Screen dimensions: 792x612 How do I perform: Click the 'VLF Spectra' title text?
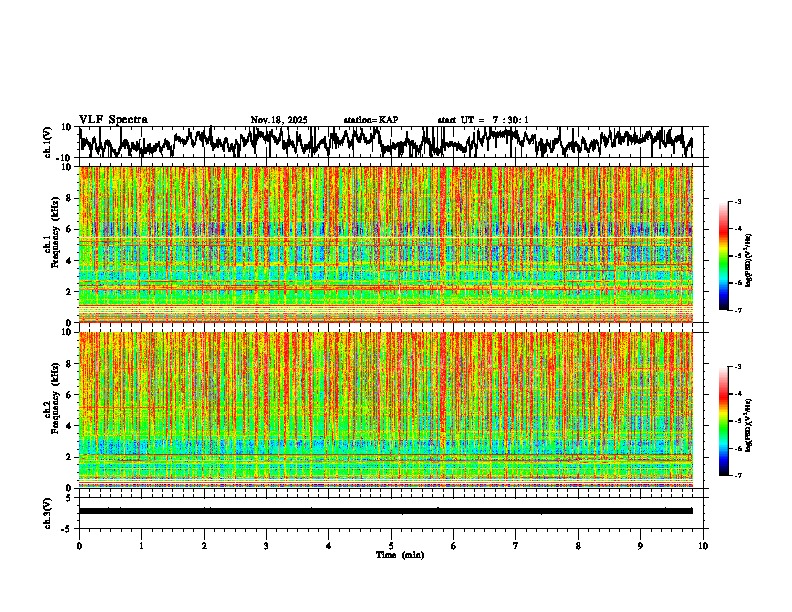[x=113, y=120]
